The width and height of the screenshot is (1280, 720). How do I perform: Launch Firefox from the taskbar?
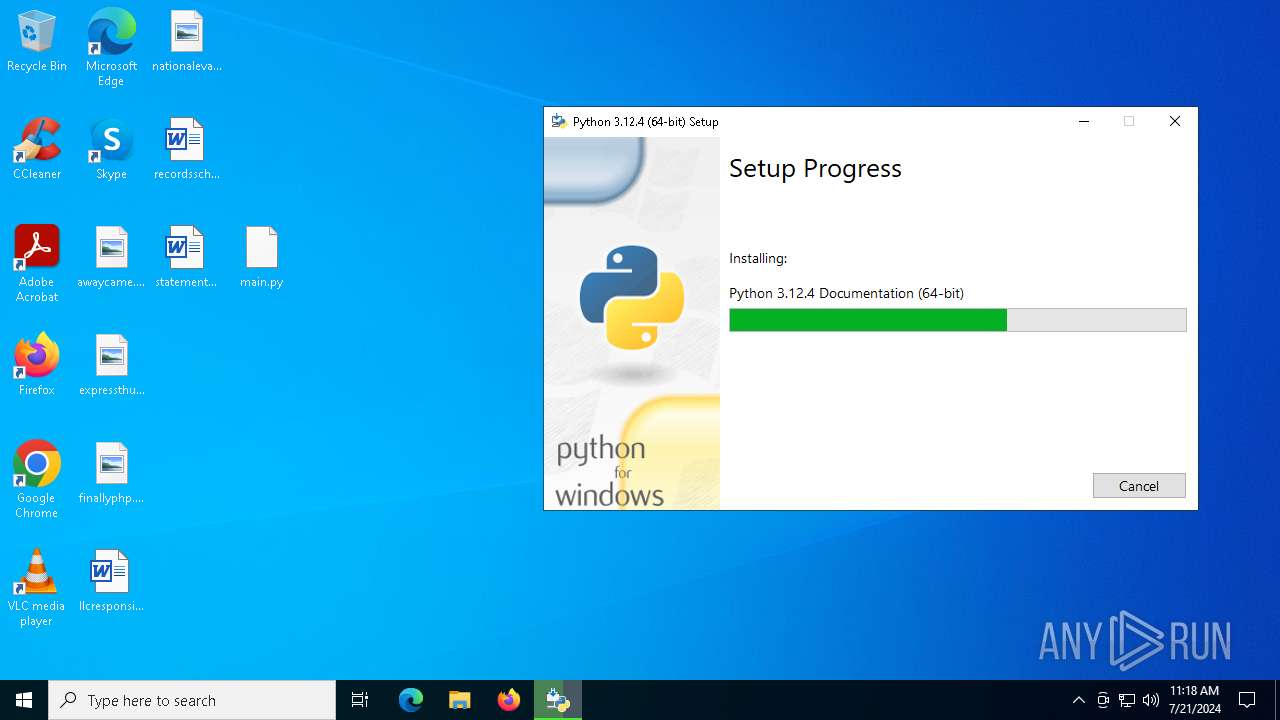click(509, 700)
